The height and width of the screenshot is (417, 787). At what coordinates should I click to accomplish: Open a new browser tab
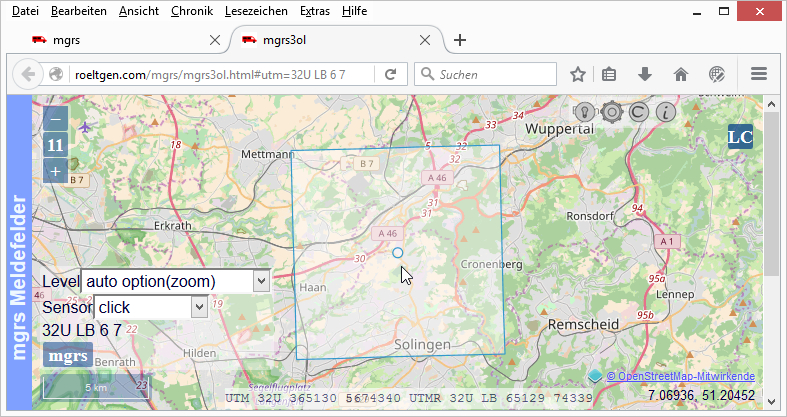[460, 40]
